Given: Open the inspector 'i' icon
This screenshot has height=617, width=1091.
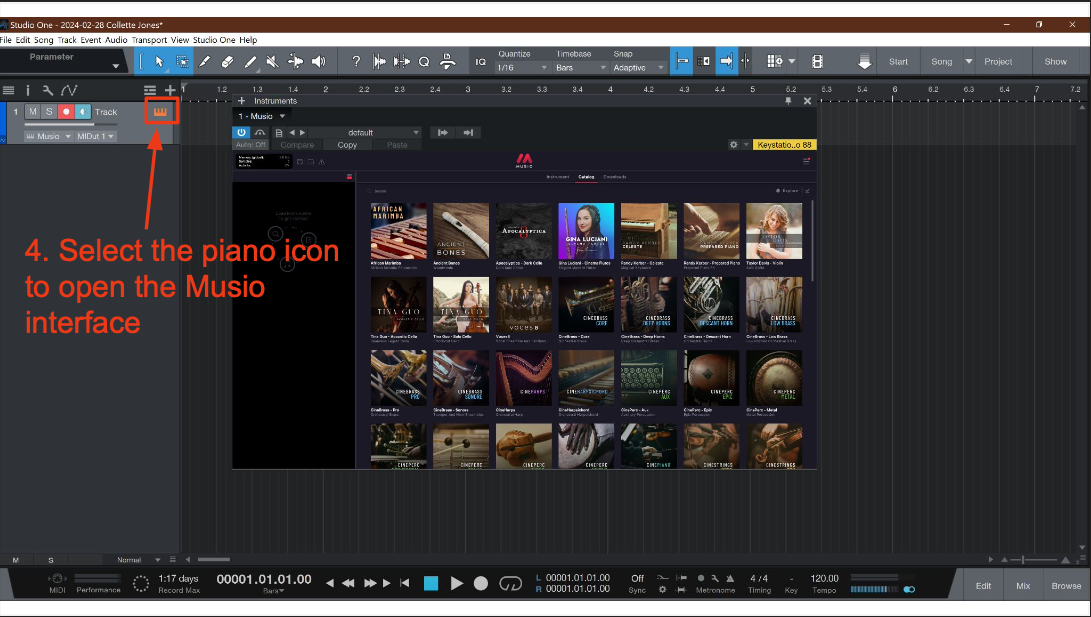Looking at the screenshot, I should tap(28, 90).
